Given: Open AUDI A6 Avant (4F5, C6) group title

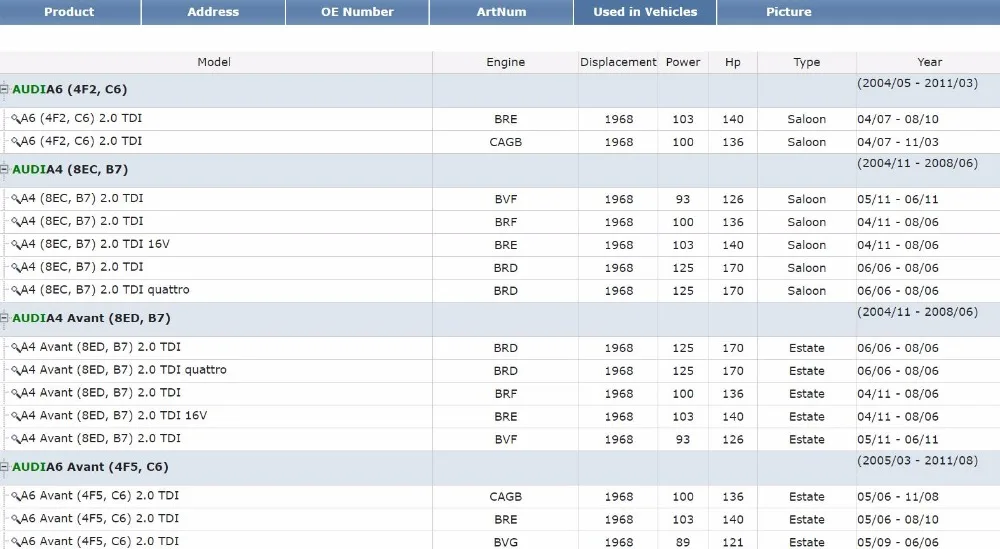Looking at the screenshot, I should point(90,467).
